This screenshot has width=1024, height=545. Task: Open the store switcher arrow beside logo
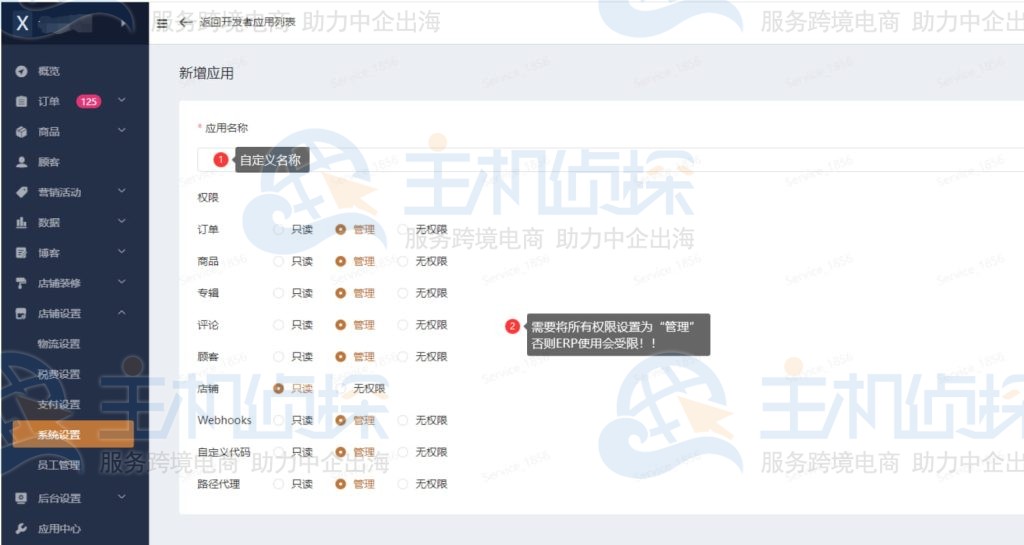(123, 23)
